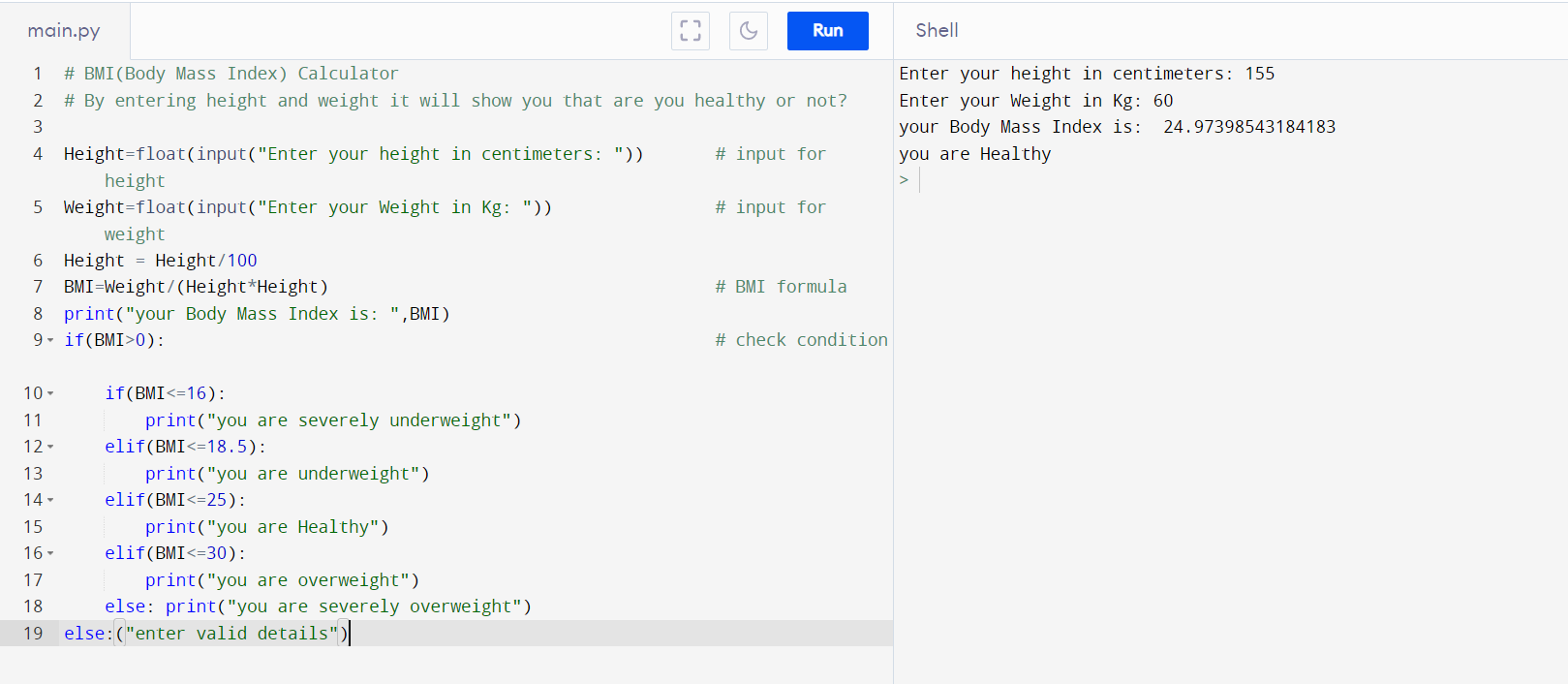Click the print 'you are overweight' line

[x=282, y=580]
